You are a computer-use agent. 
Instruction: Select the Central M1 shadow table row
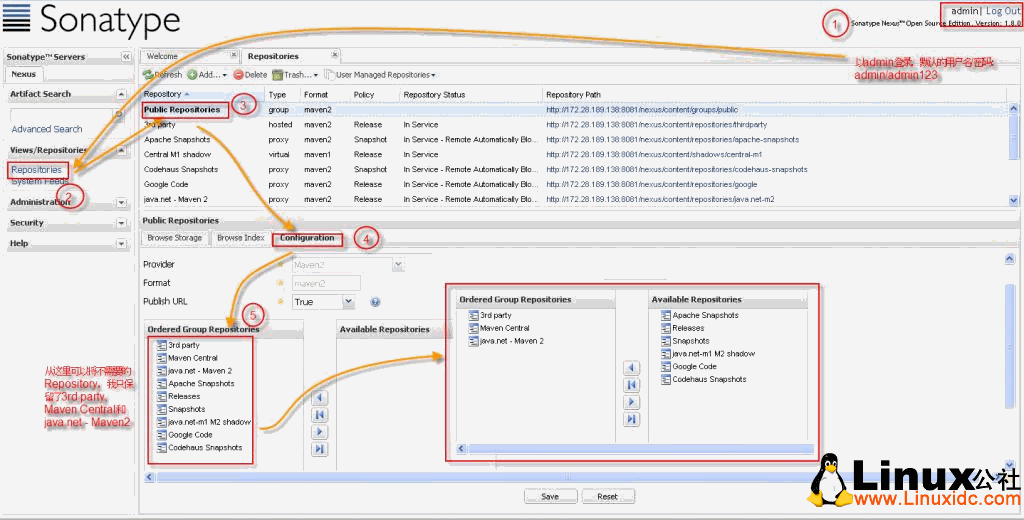coord(575,155)
